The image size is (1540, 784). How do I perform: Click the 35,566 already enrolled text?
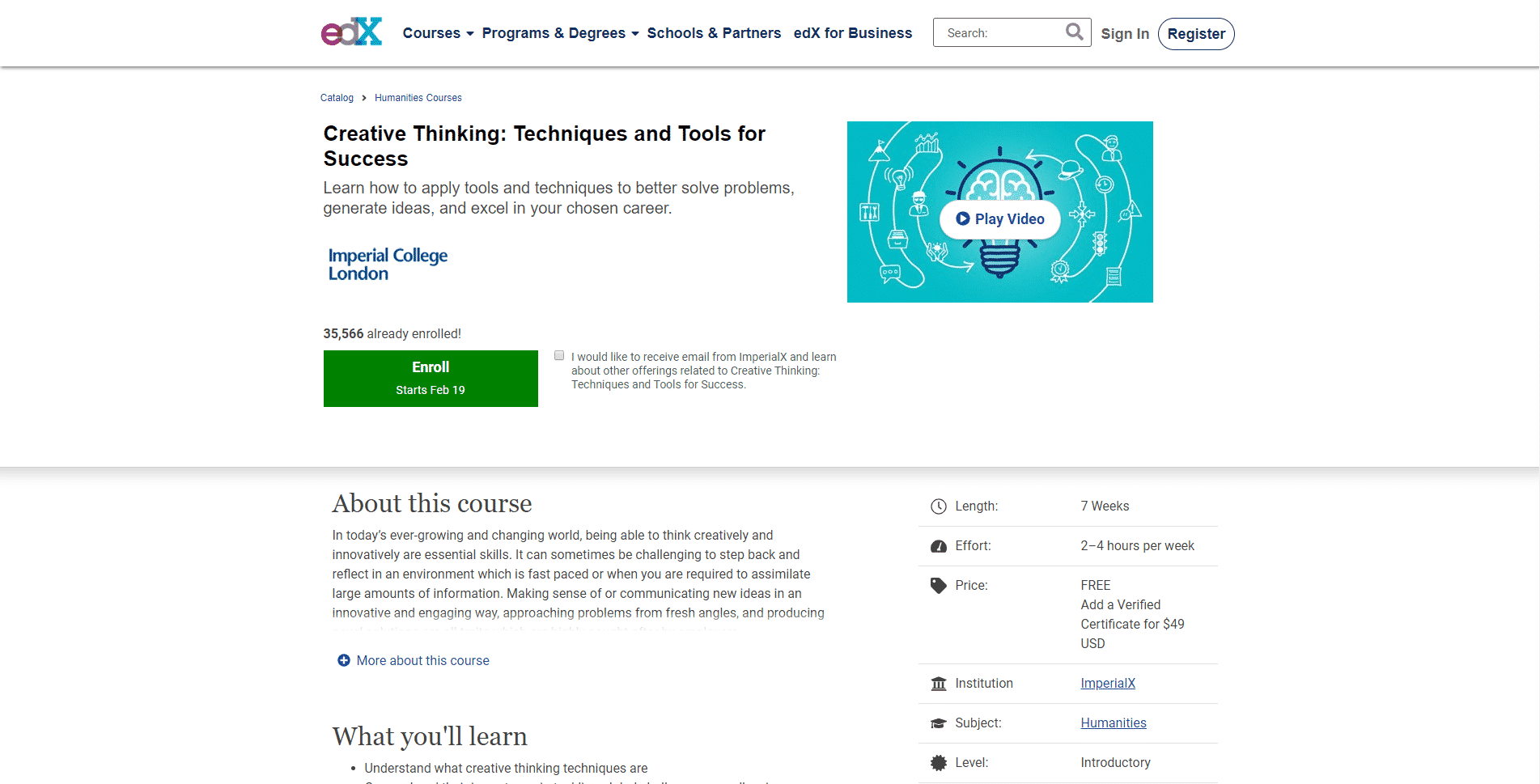click(x=392, y=334)
